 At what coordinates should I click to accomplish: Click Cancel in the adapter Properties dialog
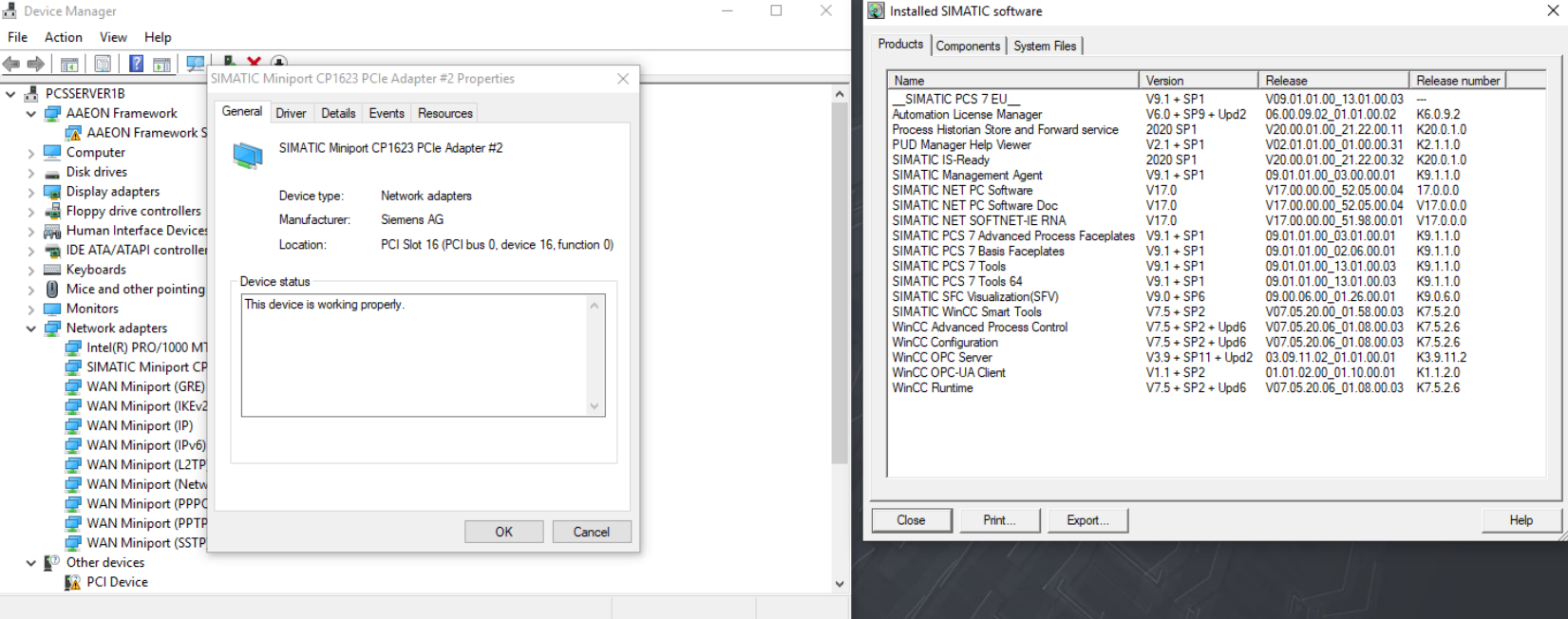592,532
